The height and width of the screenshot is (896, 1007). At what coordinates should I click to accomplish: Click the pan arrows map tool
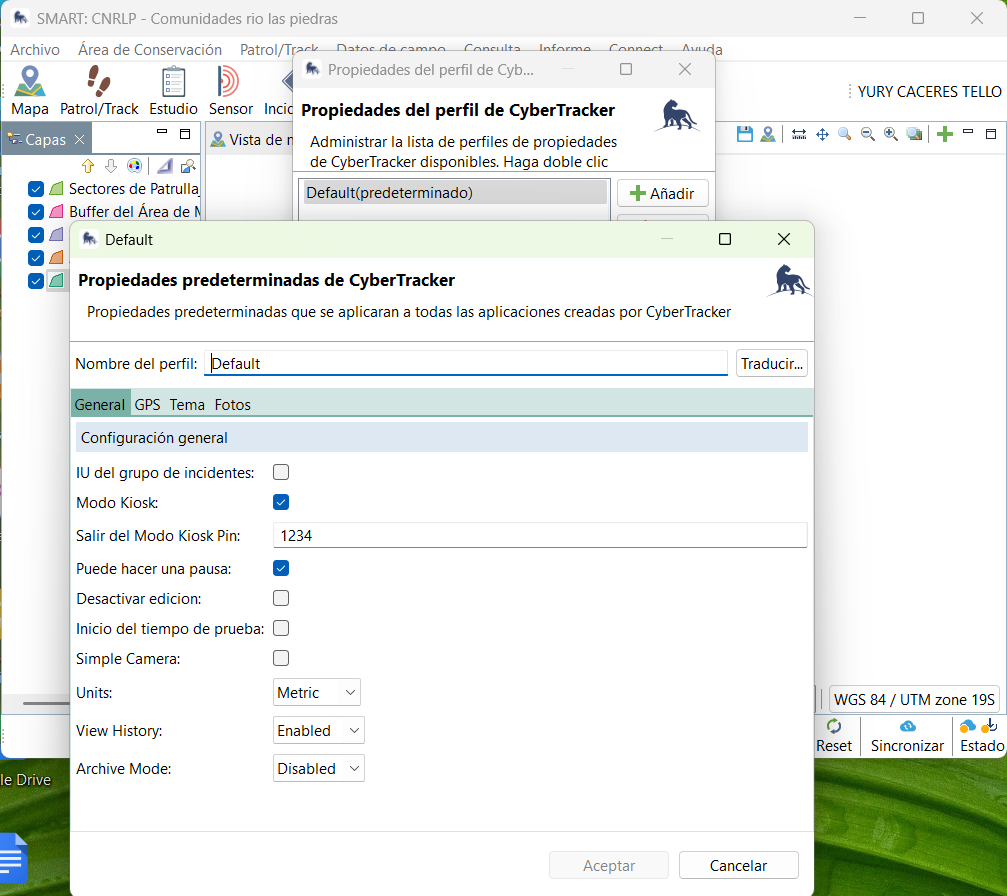(822, 134)
